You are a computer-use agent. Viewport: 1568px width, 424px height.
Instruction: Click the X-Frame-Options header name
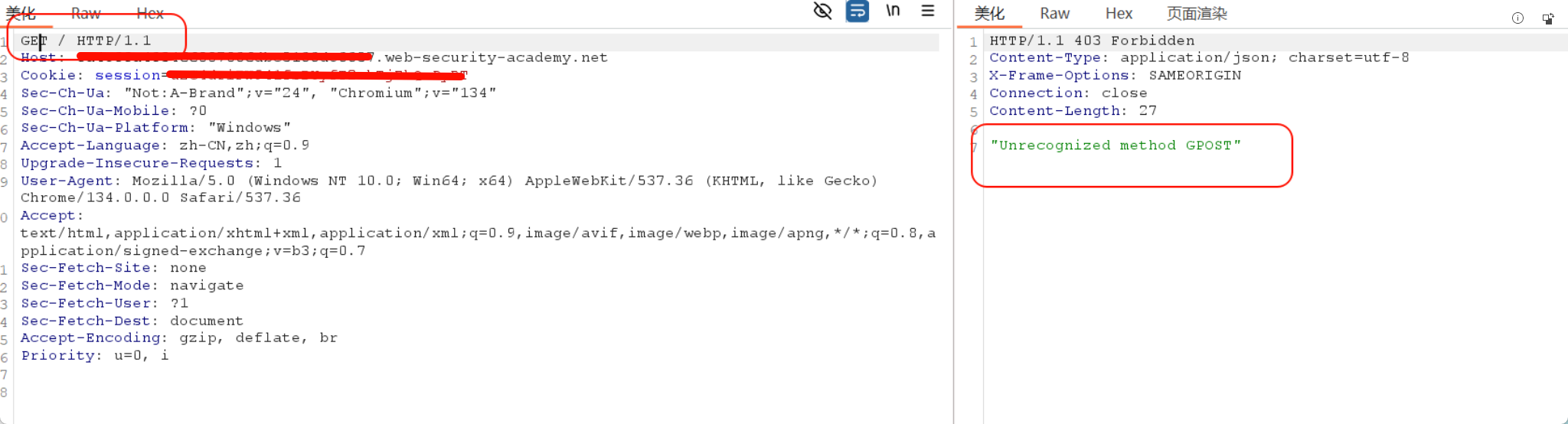tap(1059, 76)
